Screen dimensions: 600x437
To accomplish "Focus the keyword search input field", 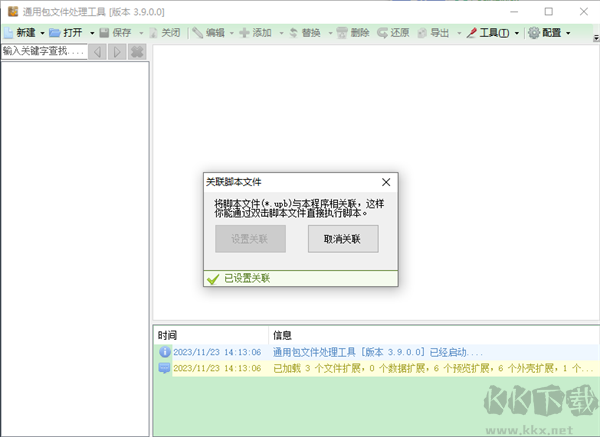I will (x=44, y=51).
